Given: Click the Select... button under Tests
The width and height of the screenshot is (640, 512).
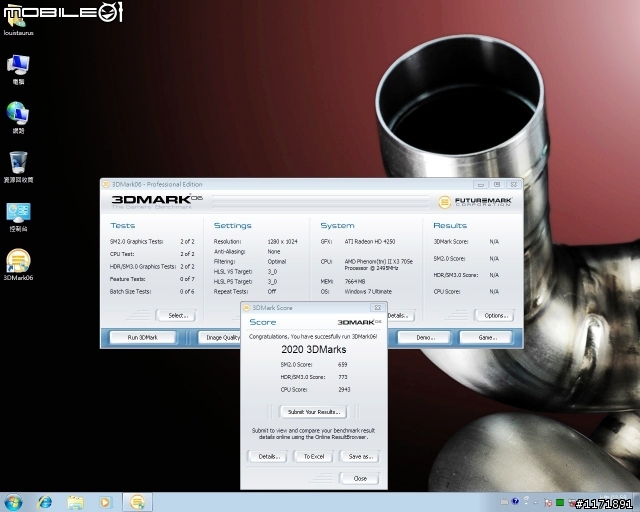Looking at the screenshot, I should tap(177, 316).
